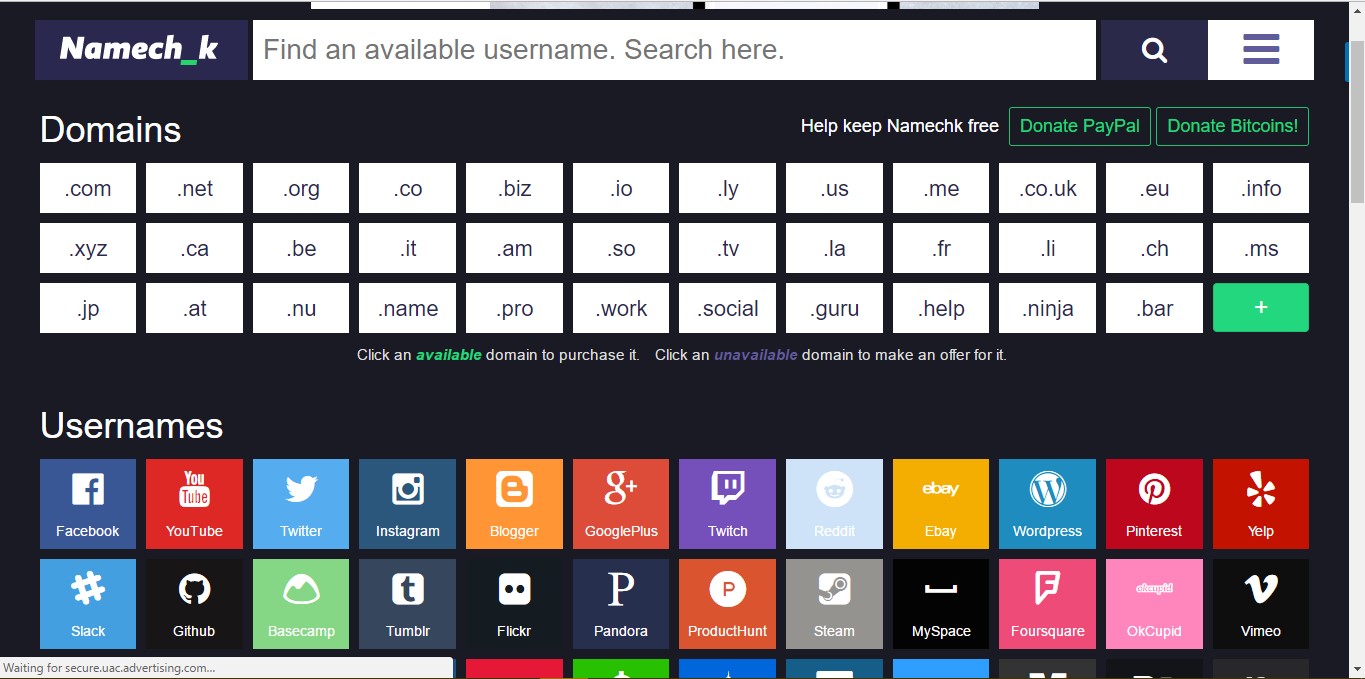Select the ProductHunt tile

(x=727, y=604)
